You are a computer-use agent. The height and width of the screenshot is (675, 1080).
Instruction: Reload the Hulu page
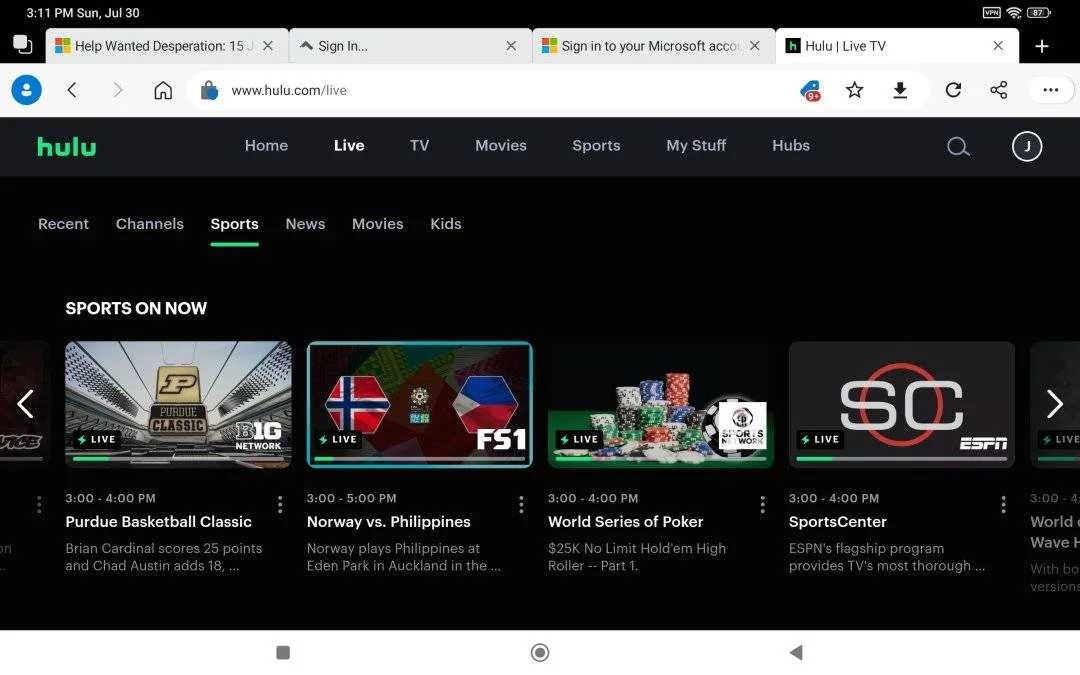[953, 90]
